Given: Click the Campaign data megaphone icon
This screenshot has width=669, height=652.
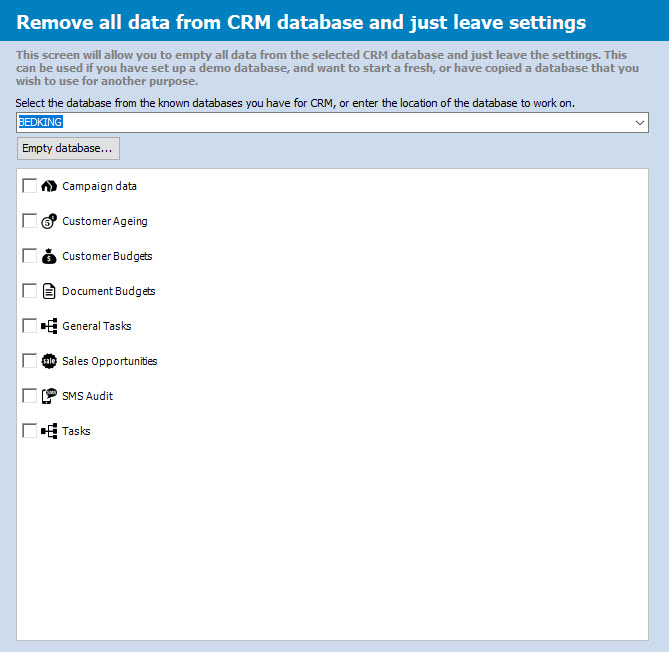Looking at the screenshot, I should click(49, 186).
